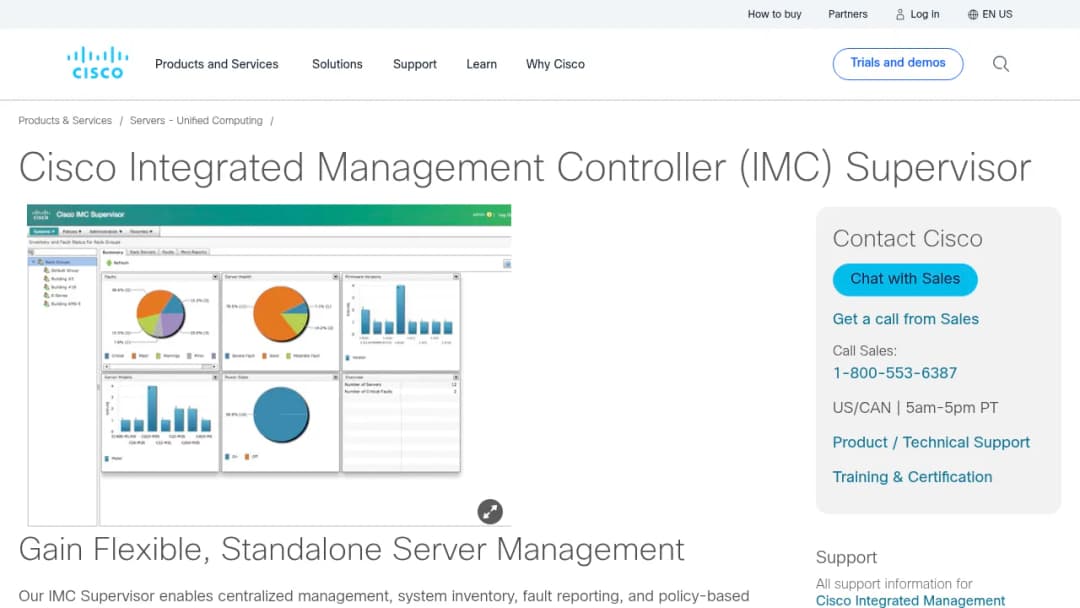1080x608 pixels.
Task: Open the Support menu
Action: click(x=415, y=64)
